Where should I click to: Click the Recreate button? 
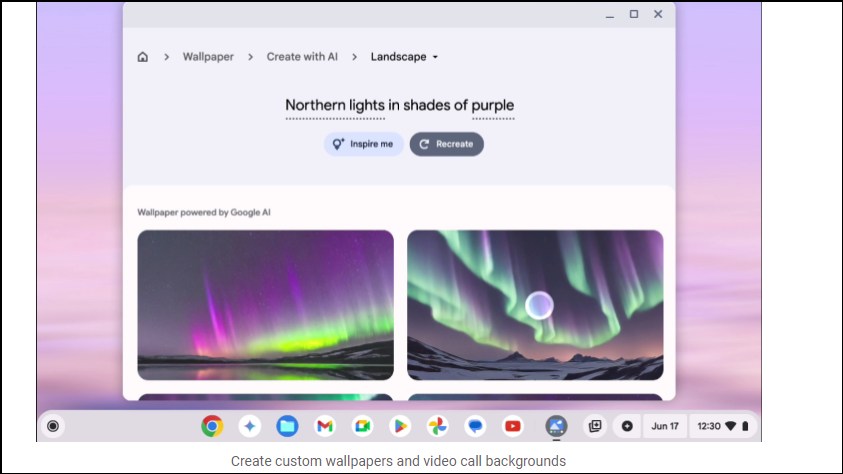447,144
